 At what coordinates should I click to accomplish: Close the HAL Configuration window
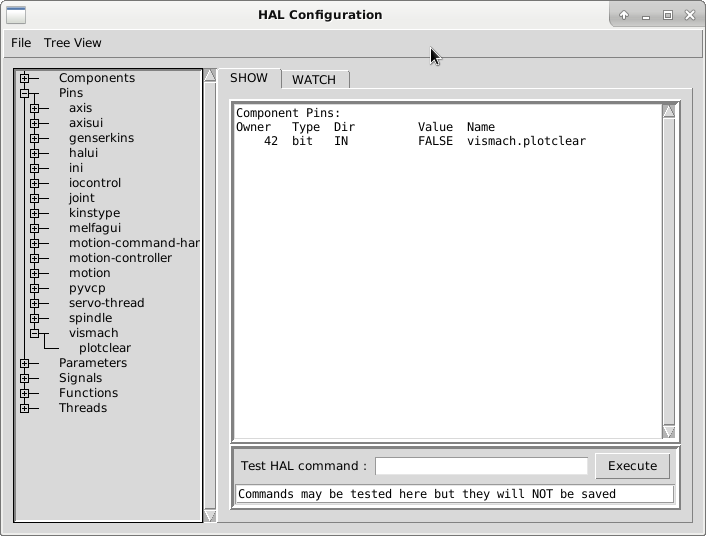[690, 15]
